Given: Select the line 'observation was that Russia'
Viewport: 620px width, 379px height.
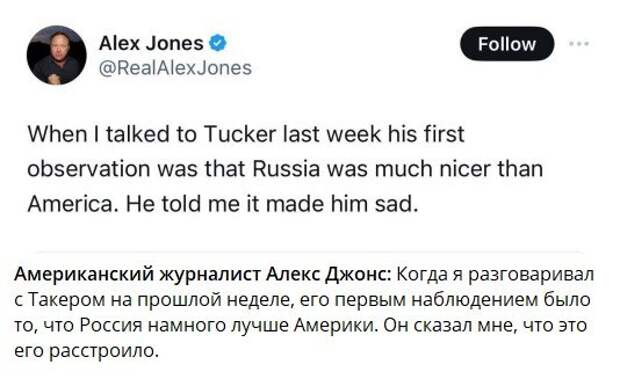Looking at the screenshot, I should pos(285,169).
